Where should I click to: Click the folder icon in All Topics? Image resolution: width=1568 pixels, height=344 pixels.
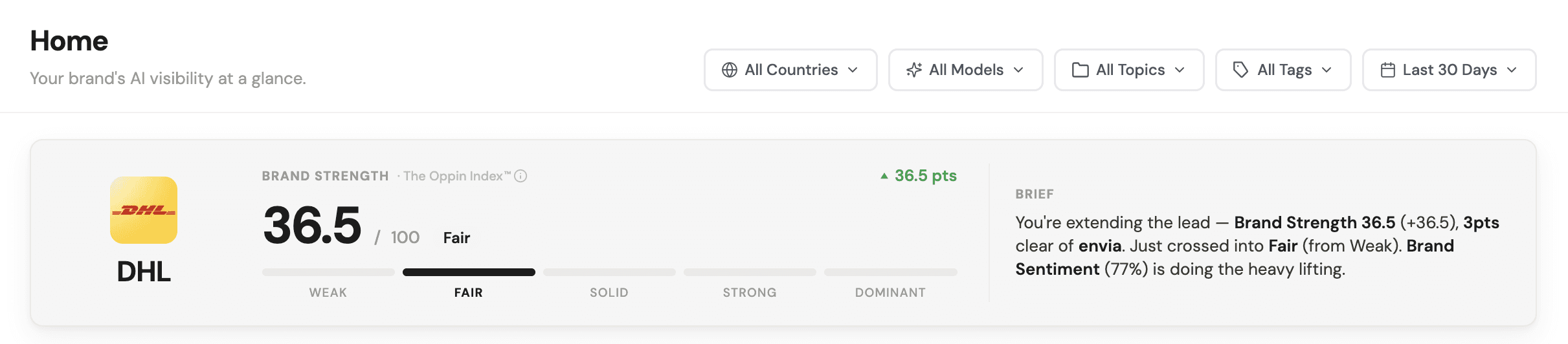[x=1081, y=70]
